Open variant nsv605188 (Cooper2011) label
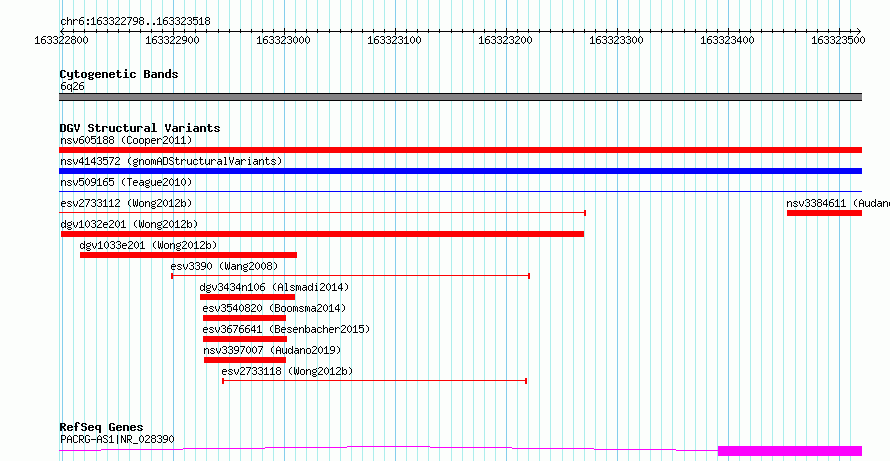 click(126, 140)
